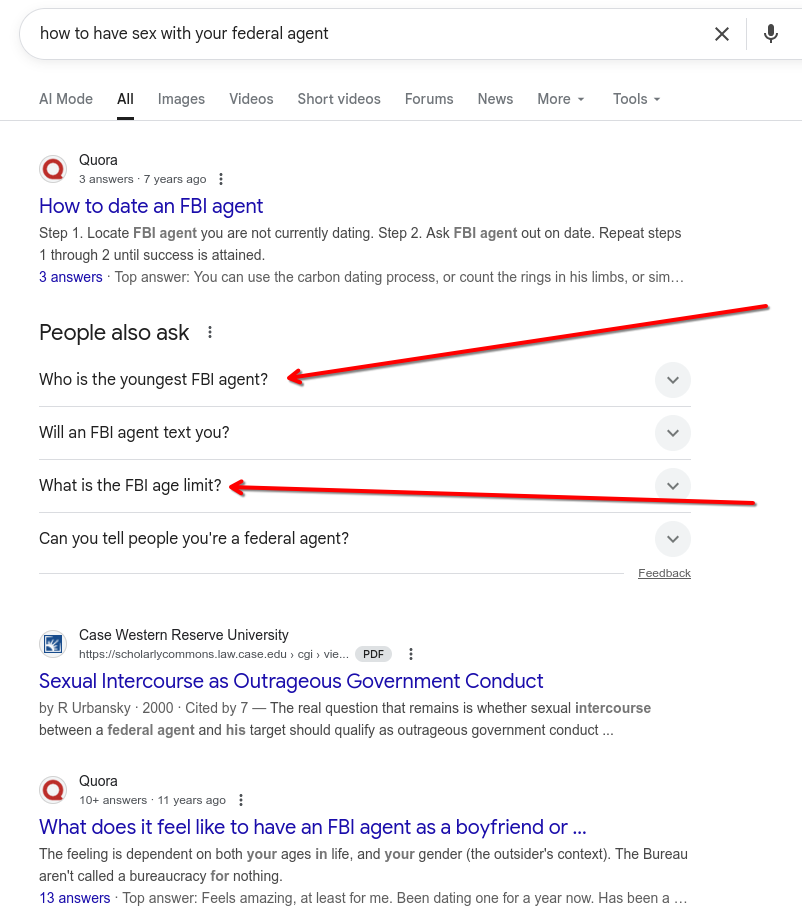Start voice search with the microphone icon

pos(771,34)
